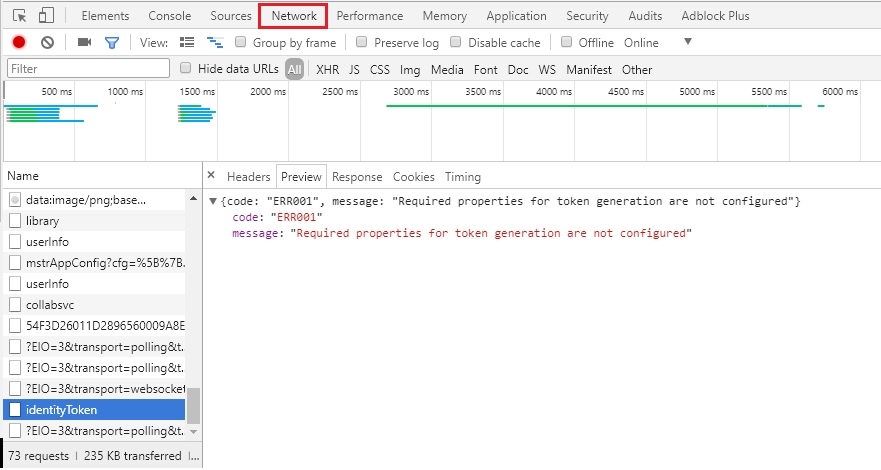Open the network throttling dropdown arrow
The width and height of the screenshot is (881, 470).
[687, 42]
